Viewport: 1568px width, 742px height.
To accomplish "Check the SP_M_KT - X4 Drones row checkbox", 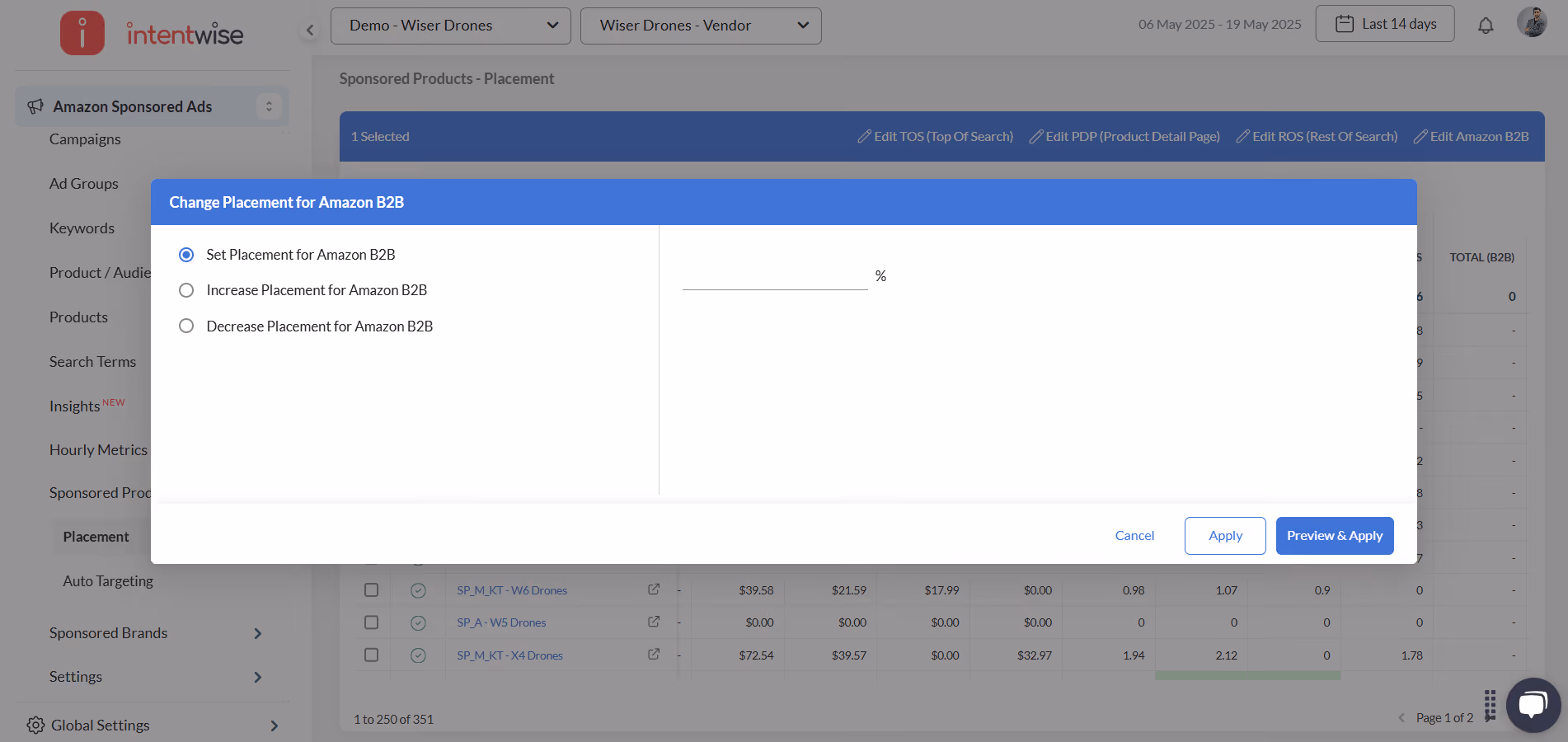I will pos(371,655).
